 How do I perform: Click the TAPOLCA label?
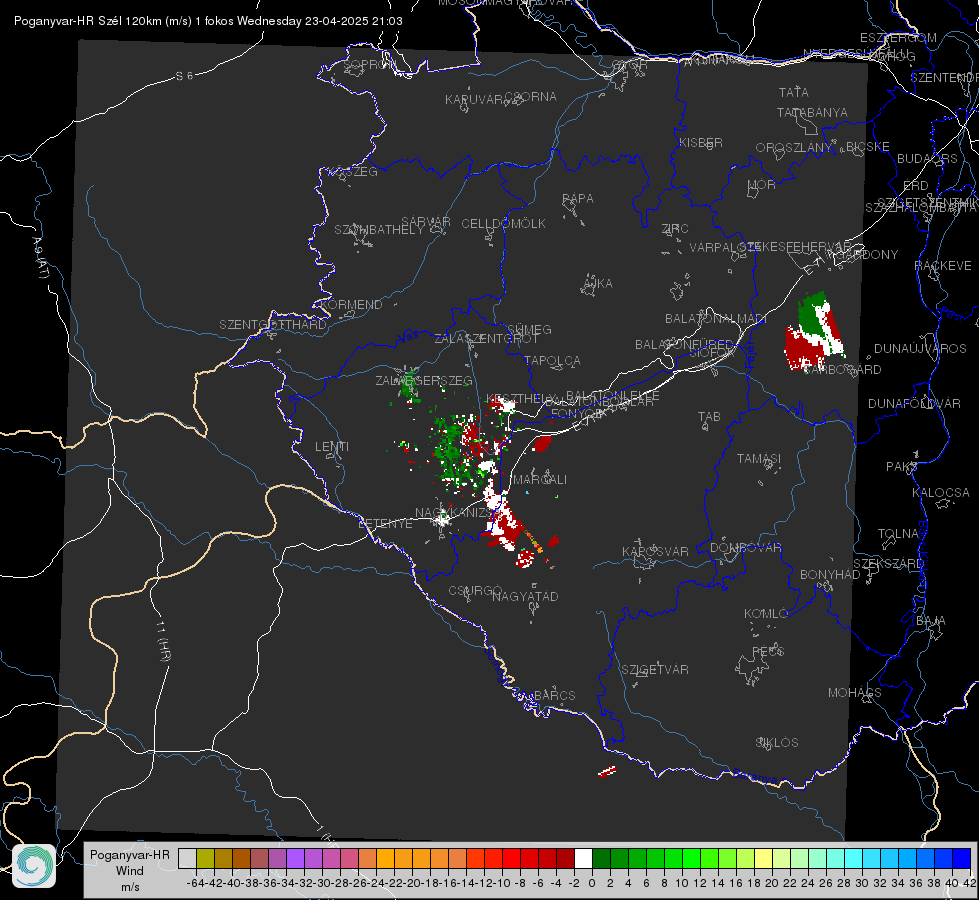(x=552, y=360)
